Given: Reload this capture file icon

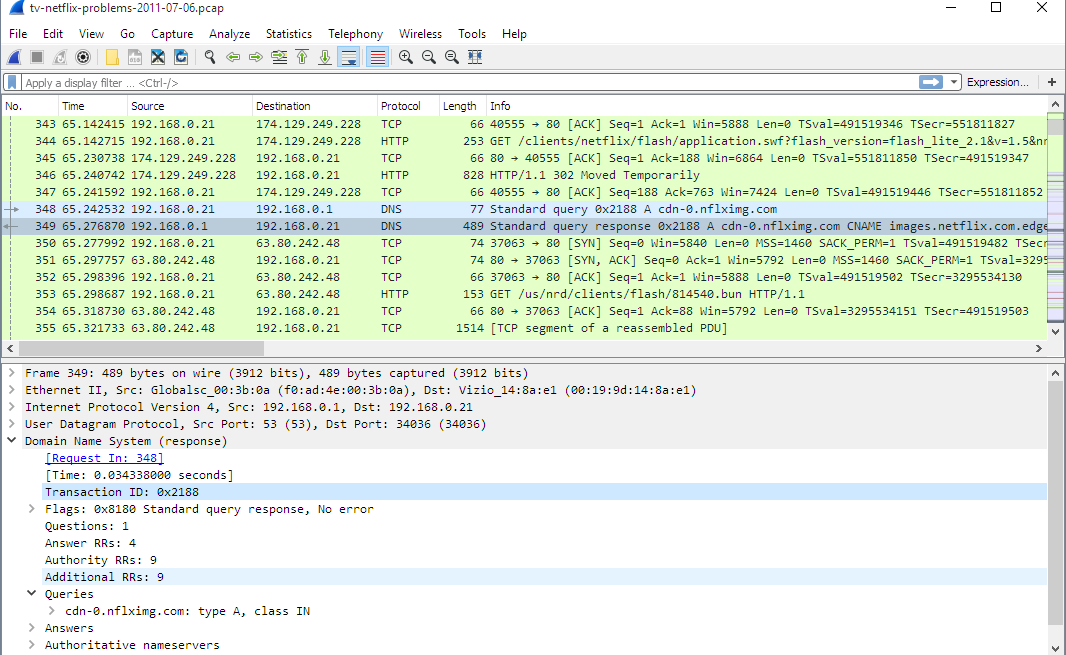Looking at the screenshot, I should 181,57.
